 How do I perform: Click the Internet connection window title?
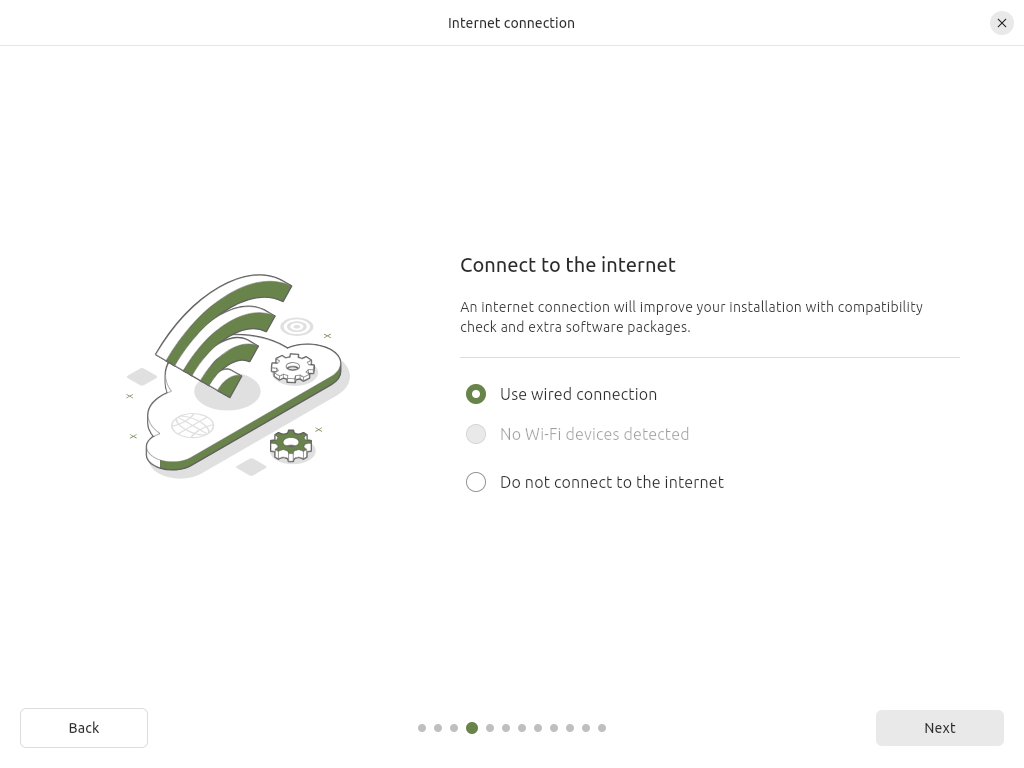click(511, 23)
